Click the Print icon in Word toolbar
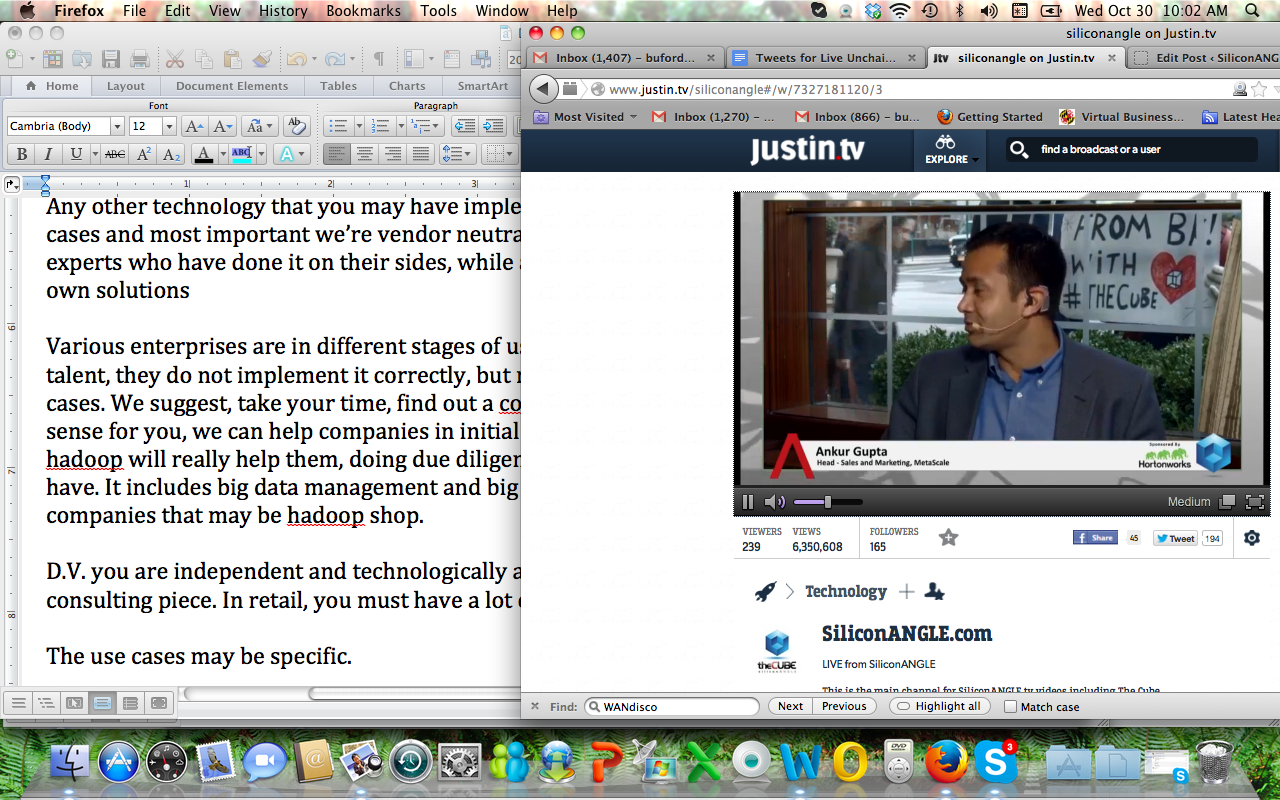This screenshot has width=1280, height=800. pos(140,59)
